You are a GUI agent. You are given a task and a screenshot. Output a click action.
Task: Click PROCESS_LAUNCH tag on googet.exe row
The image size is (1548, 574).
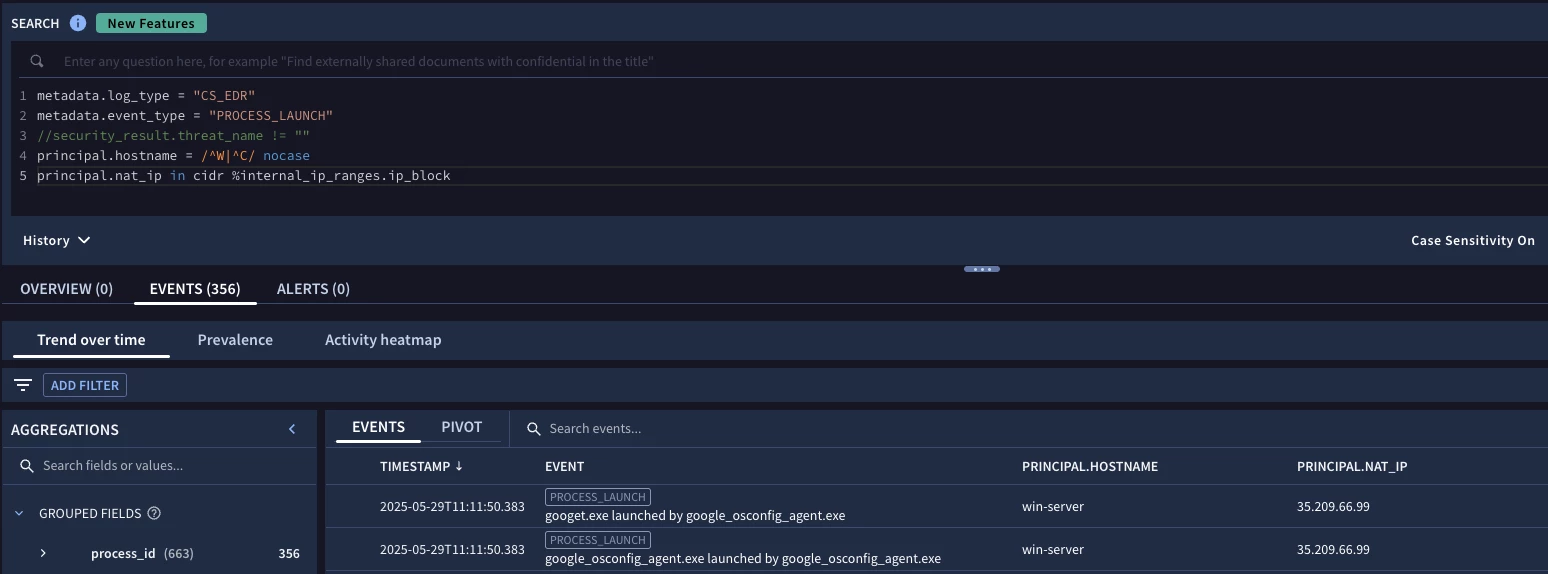[598, 496]
